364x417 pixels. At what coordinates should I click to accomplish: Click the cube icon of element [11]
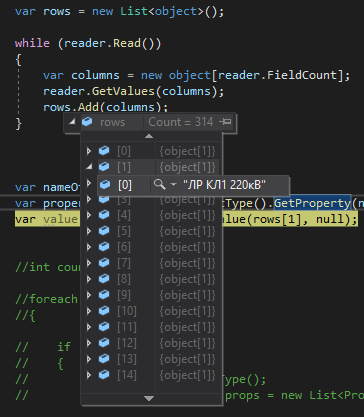pos(104,327)
